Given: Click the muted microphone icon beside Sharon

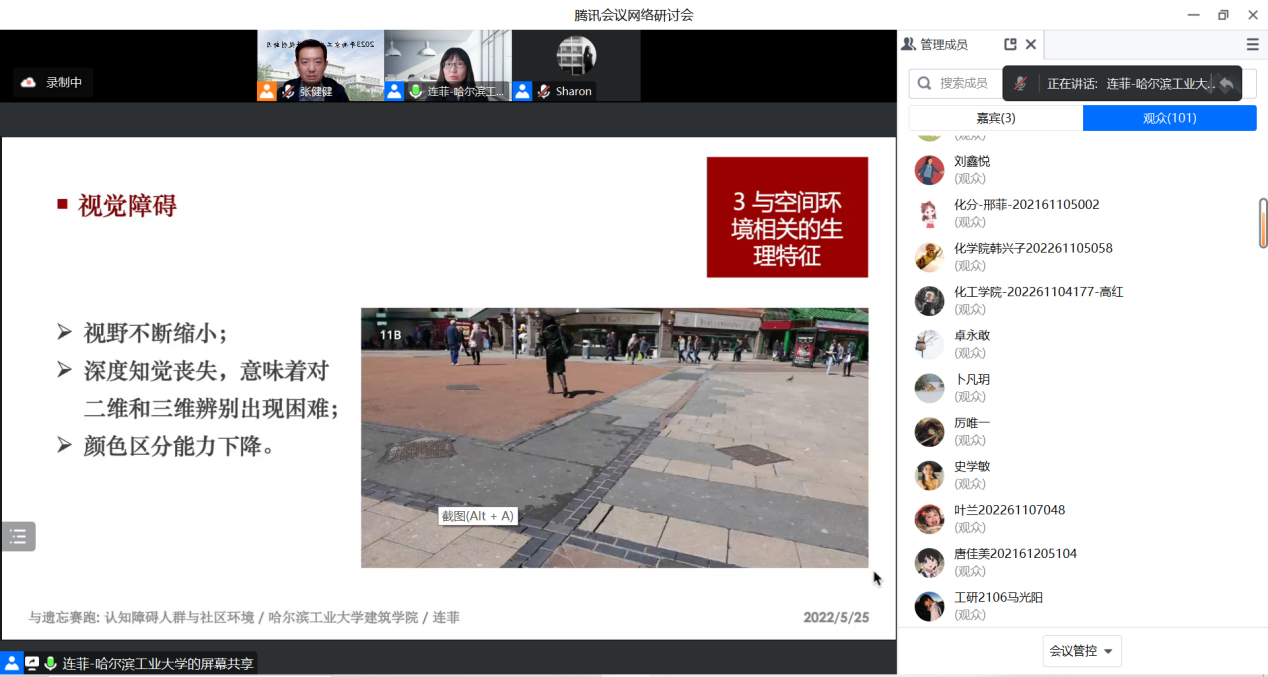Looking at the screenshot, I should click(544, 91).
